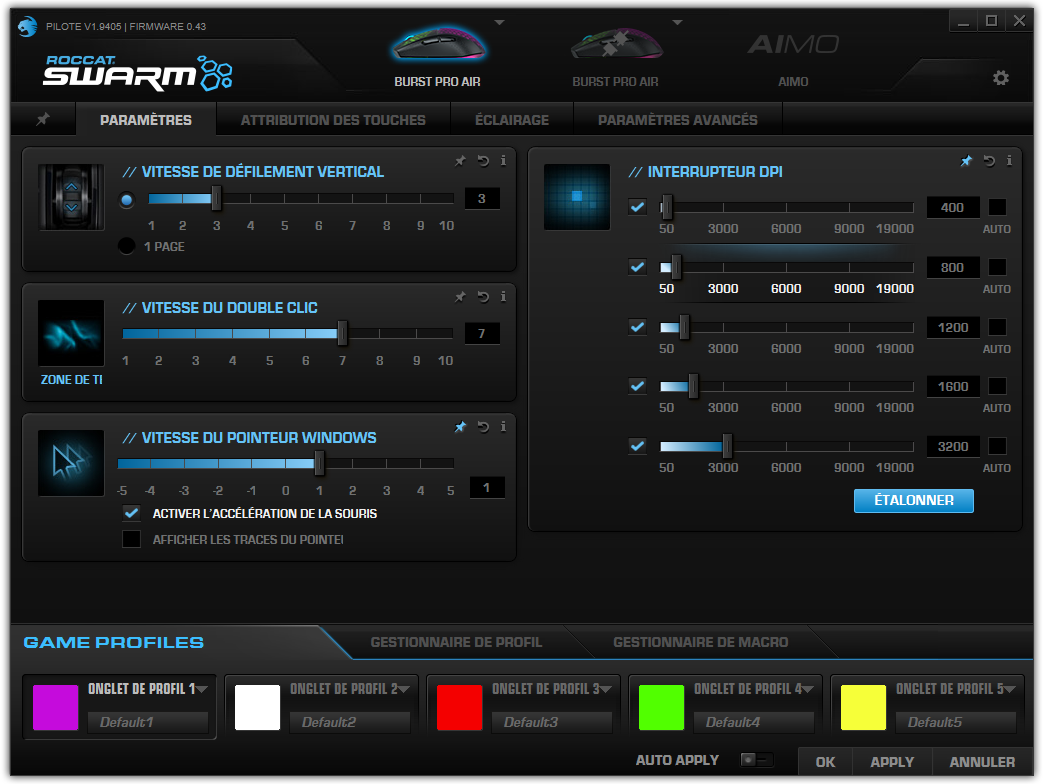This screenshot has width=1044, height=784.
Task: Enable Afficher les traces du pointeur
Action: [131, 539]
